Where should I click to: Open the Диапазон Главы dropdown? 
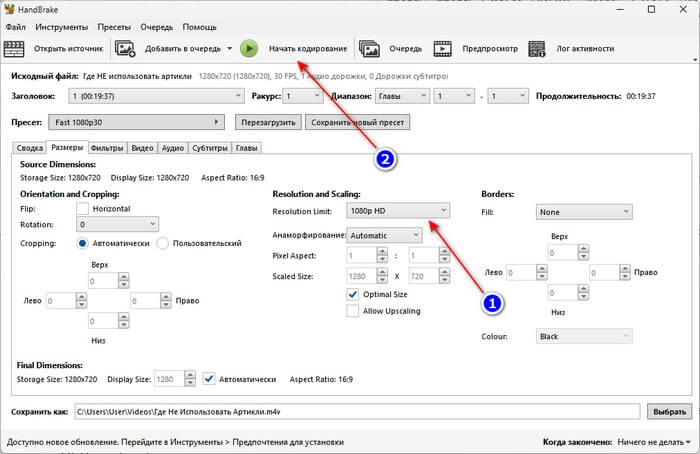(401, 96)
